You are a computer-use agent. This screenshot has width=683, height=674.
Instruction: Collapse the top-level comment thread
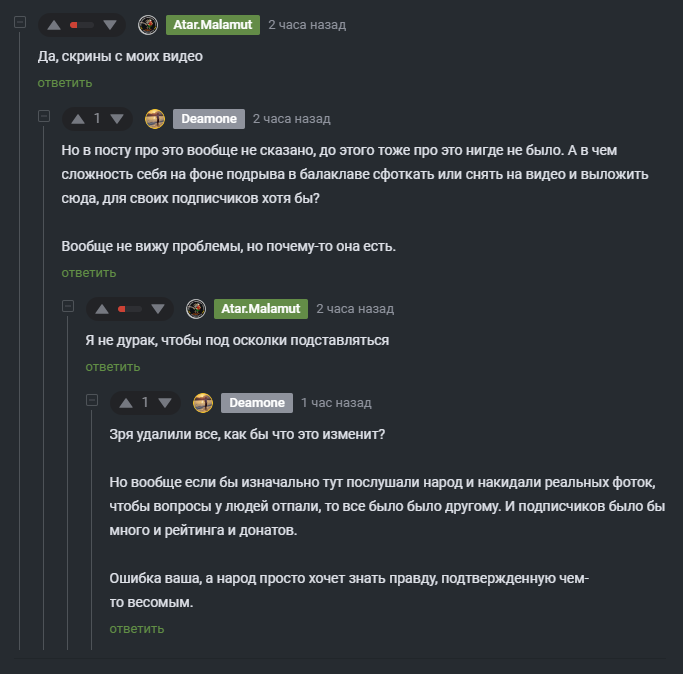(x=20, y=21)
